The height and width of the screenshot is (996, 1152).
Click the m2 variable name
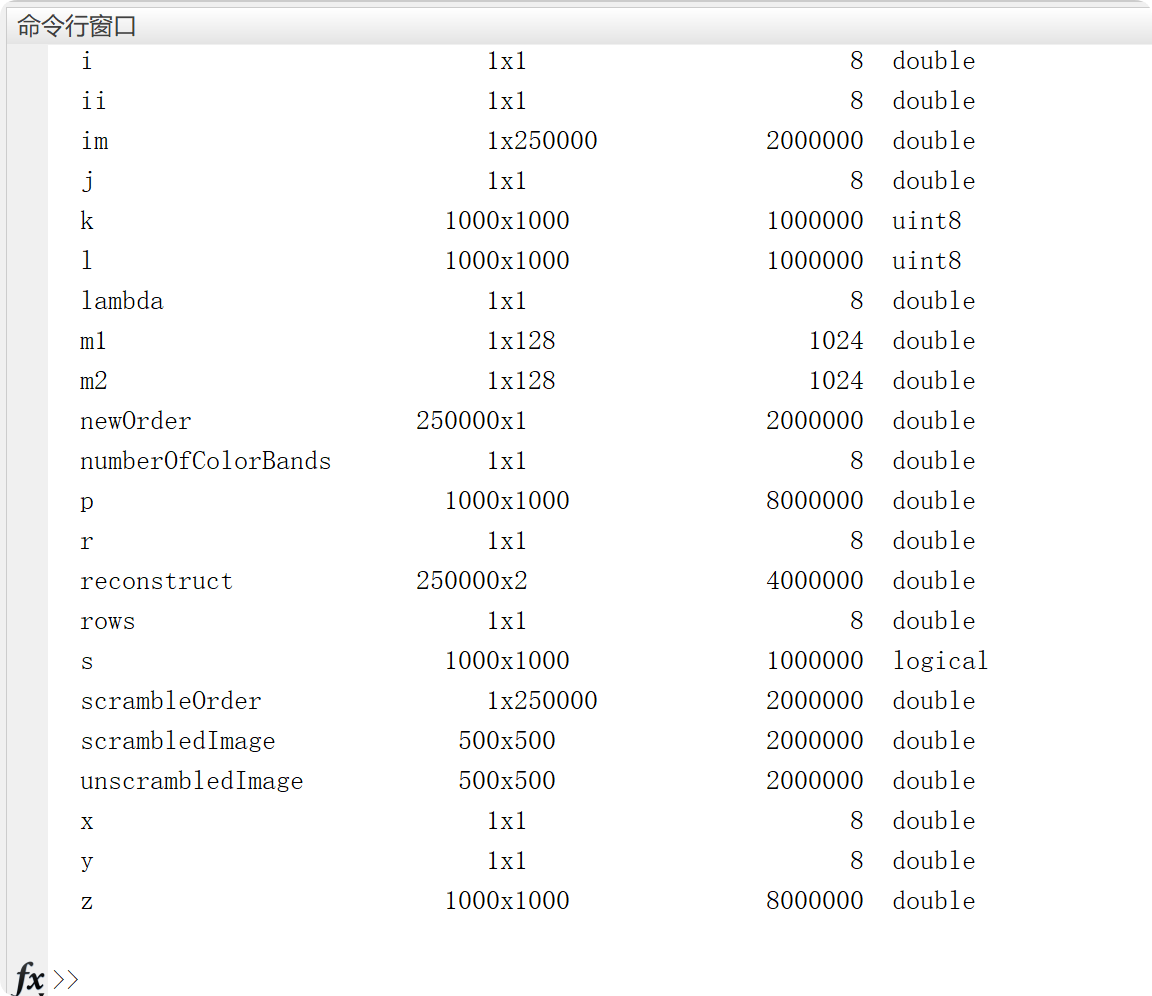(94, 381)
